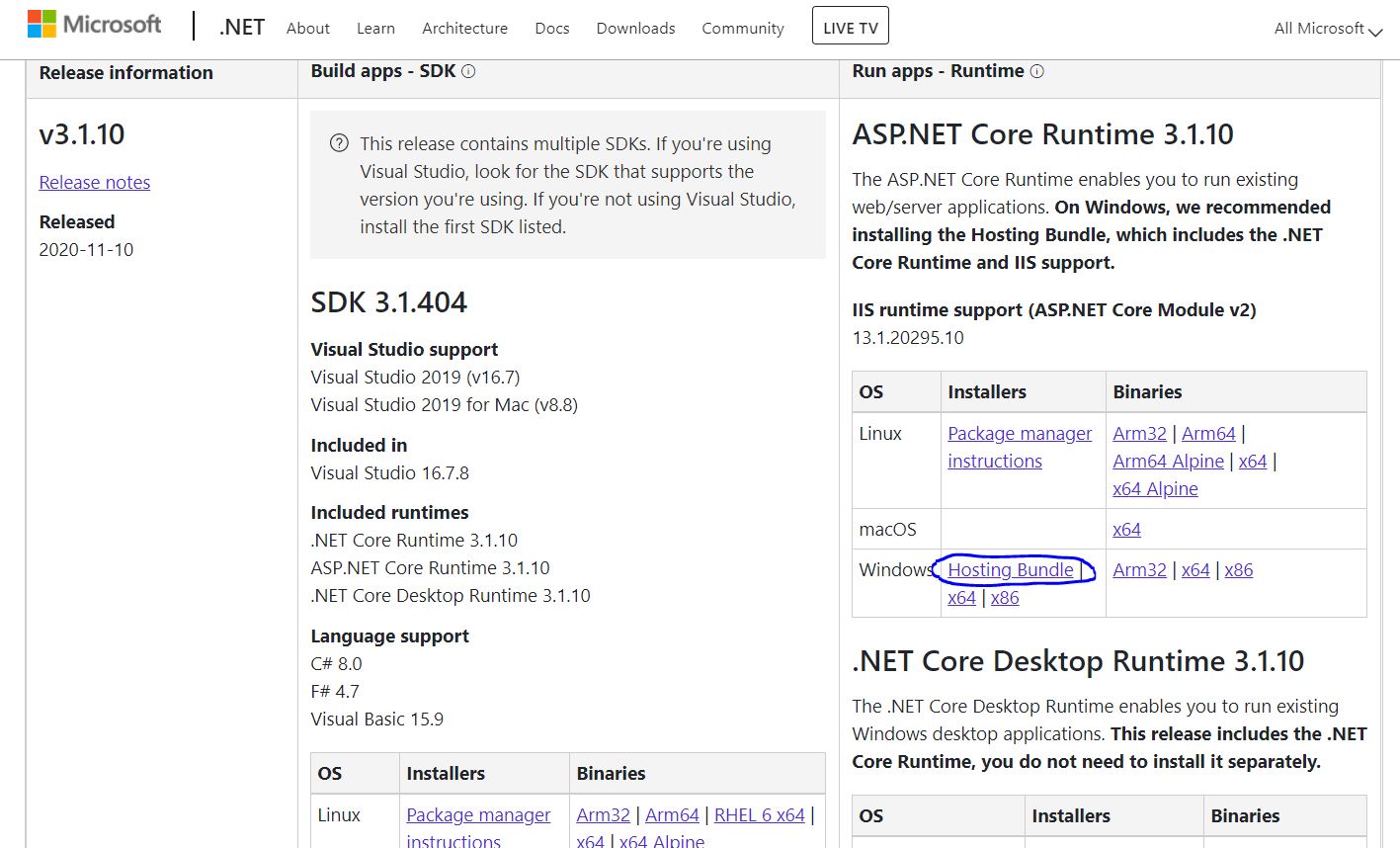The image size is (1400, 848).
Task: Download ASP.NET Core Runtime Linux Arm32 binary
Action: pos(1139,434)
